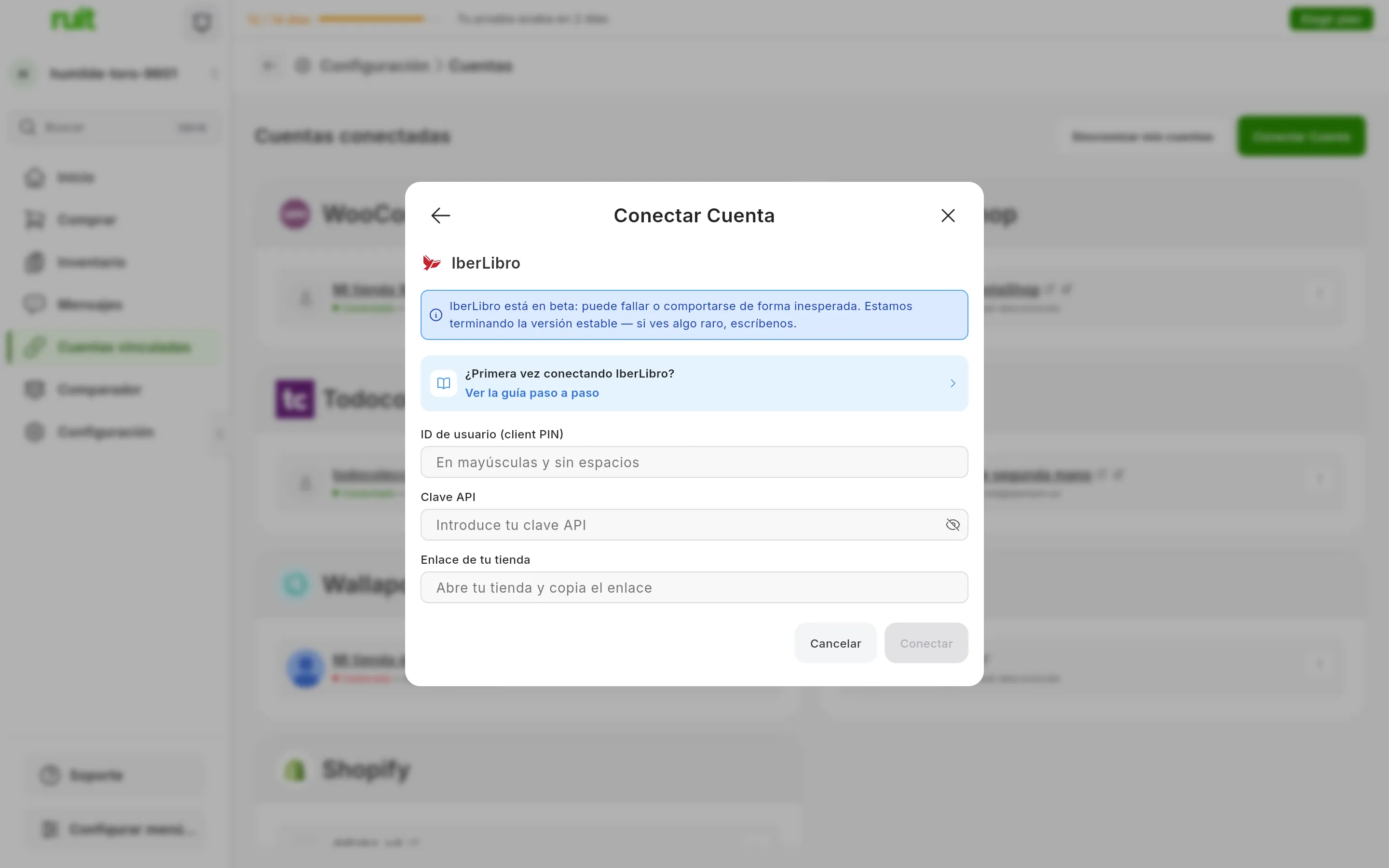Click the IberLibro red bird logo
The width and height of the screenshot is (1389, 868).
(432, 263)
